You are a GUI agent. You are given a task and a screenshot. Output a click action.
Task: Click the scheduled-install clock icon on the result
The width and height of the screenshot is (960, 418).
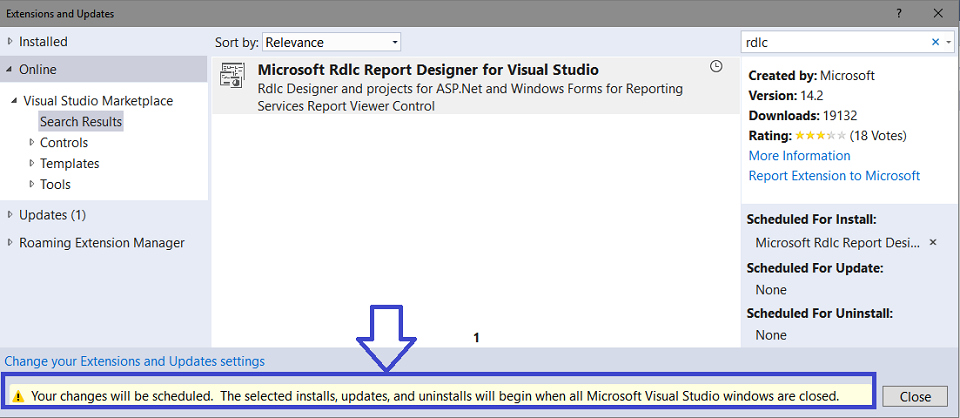pyautogui.click(x=716, y=66)
